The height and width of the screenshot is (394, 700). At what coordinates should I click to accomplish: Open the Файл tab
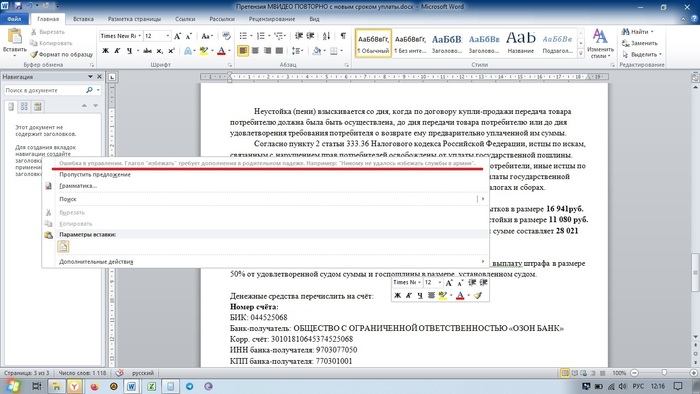point(14,19)
